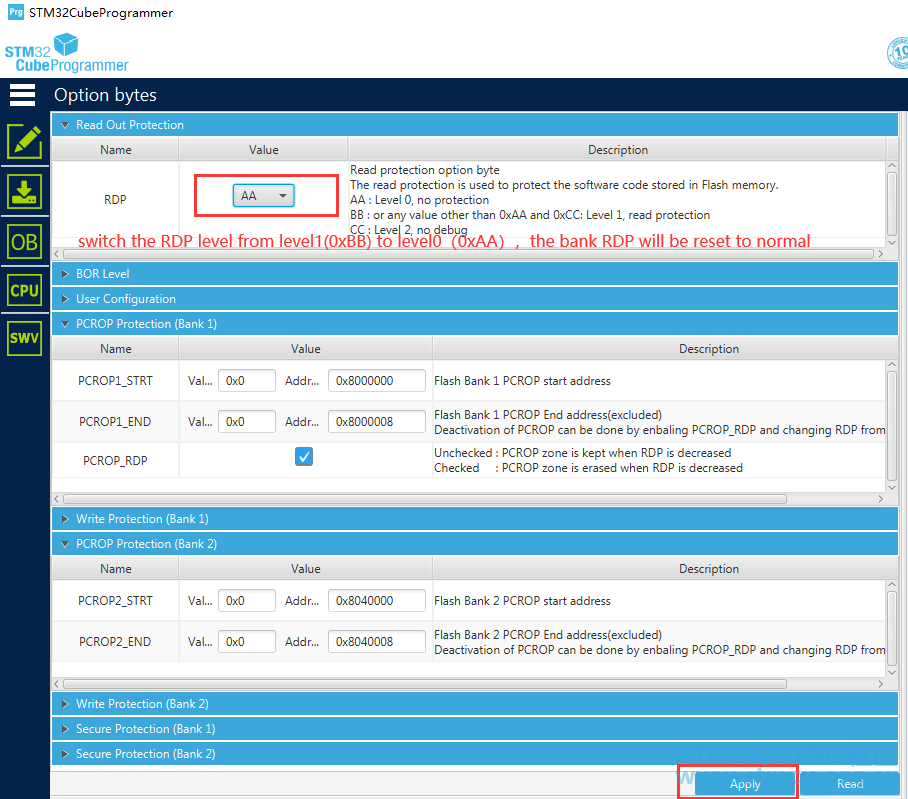Viewport: 908px width, 799px height.
Task: Open the RDP value dropdown
Action: [263, 196]
